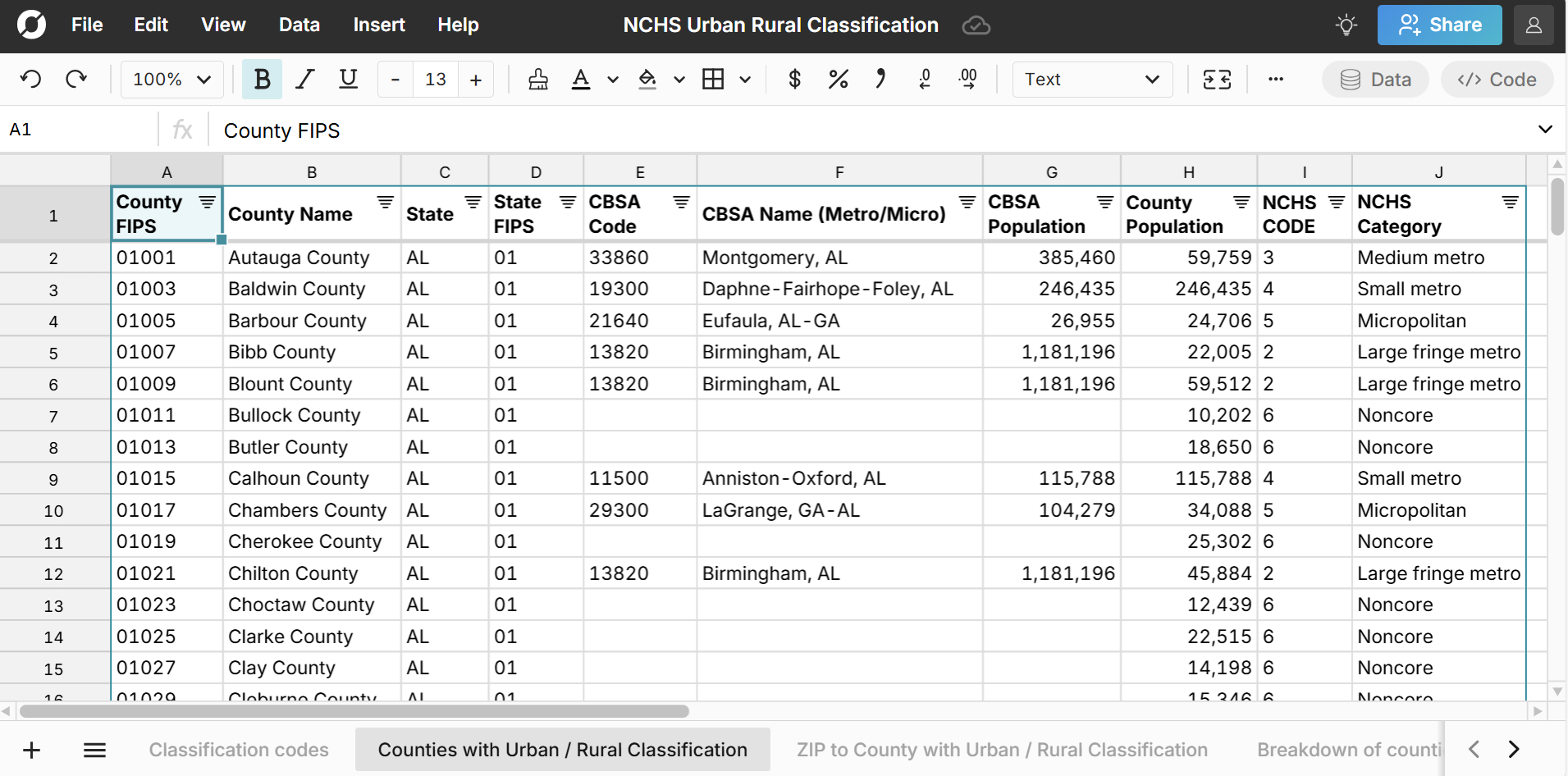Apply currency formatting with the dollar icon
Screen dimensions: 1568x776
794,79
